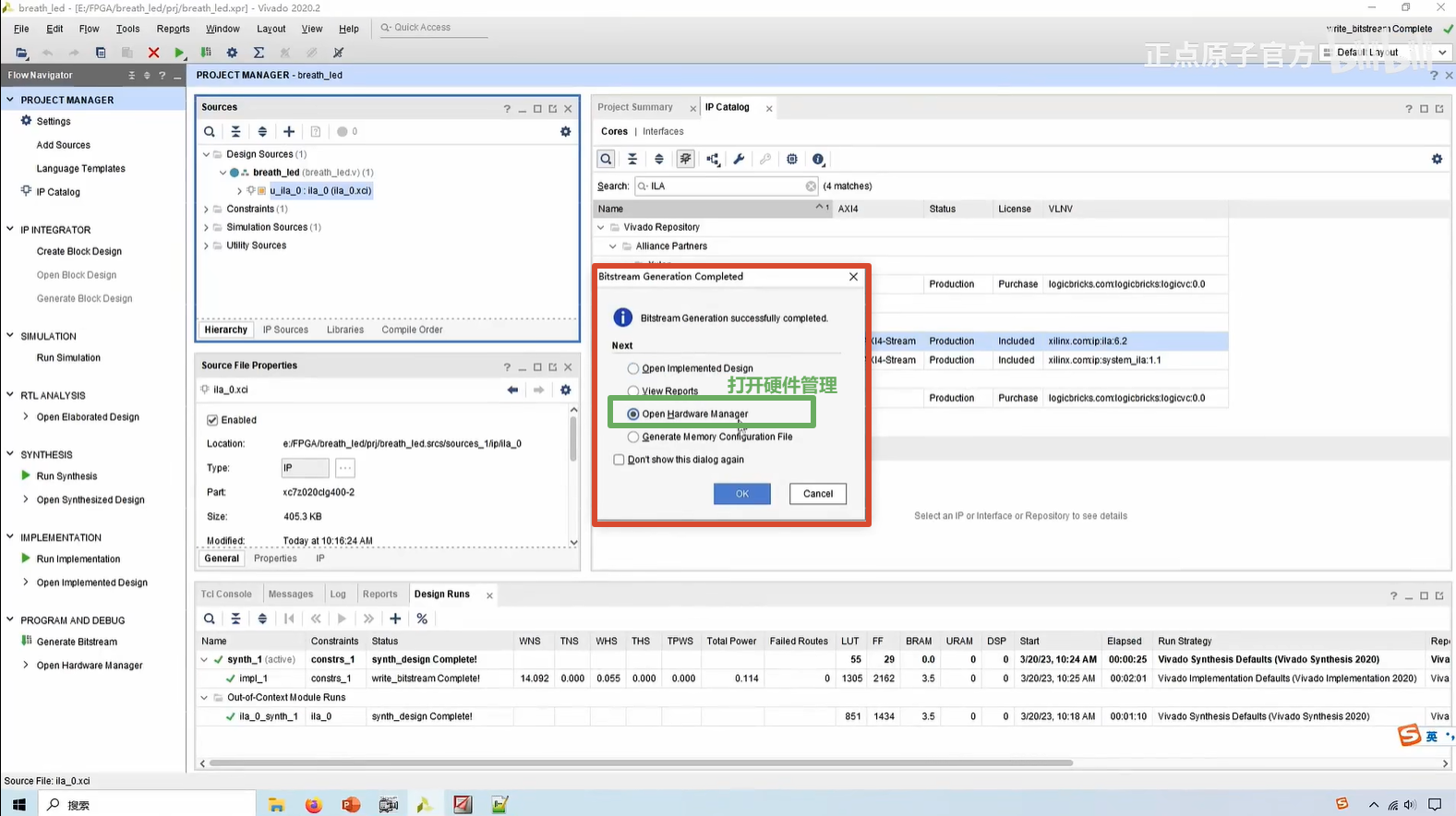Open PowerPoint from the taskbar
This screenshot has height=816, width=1456.
pos(351,805)
